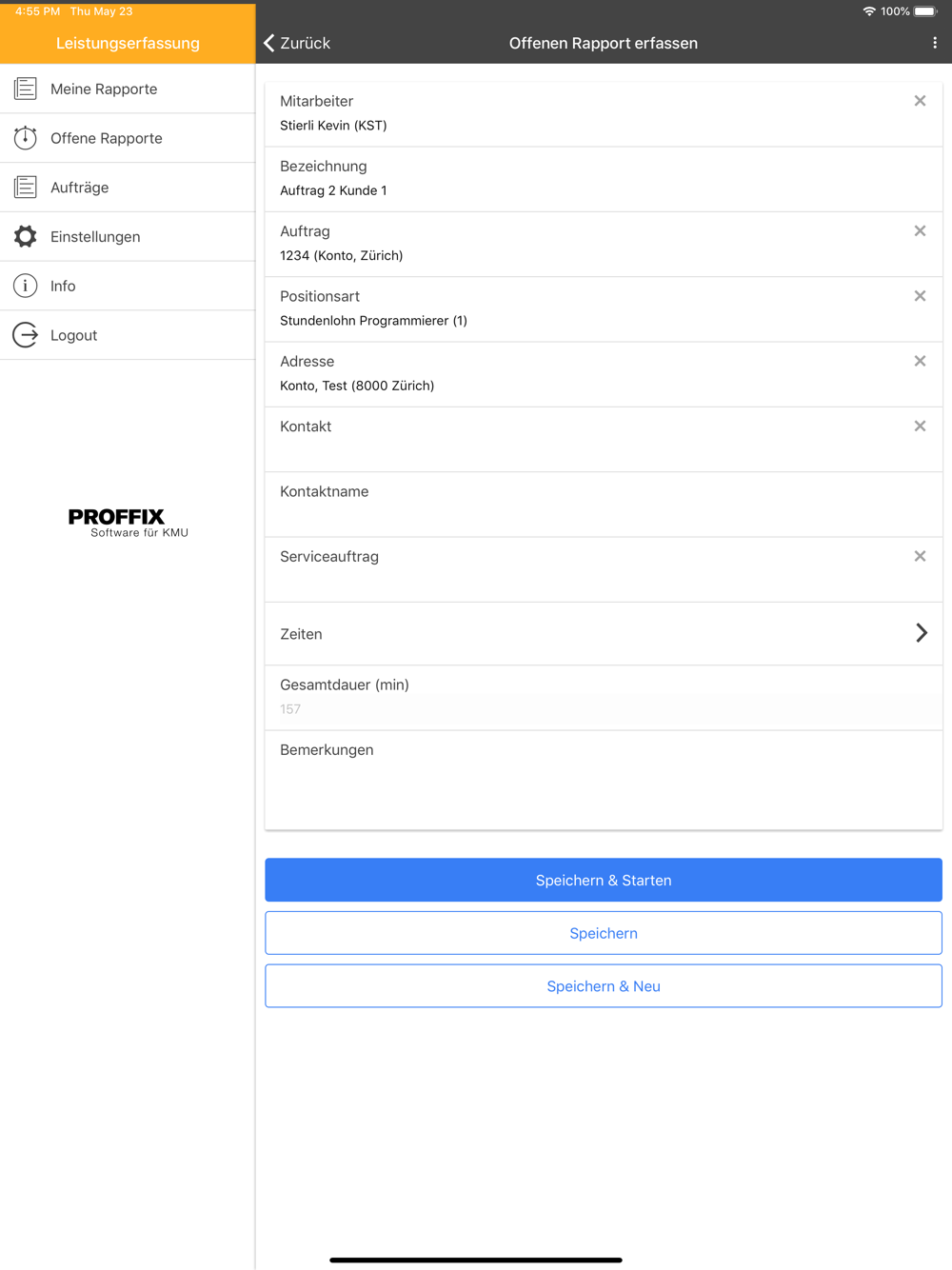Tap Speichern & Starten button

(604, 881)
